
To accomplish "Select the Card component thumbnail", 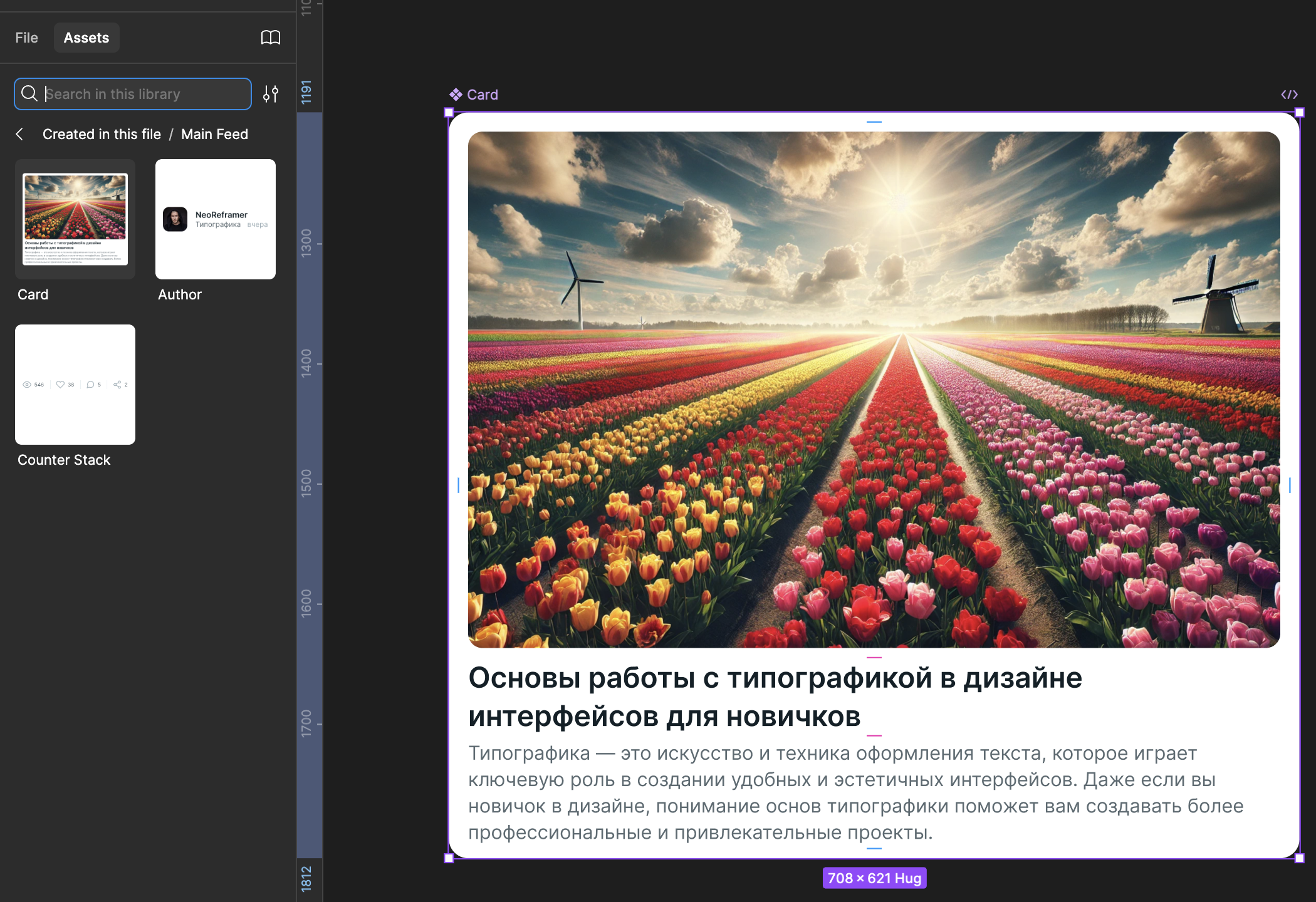I will 75,219.
